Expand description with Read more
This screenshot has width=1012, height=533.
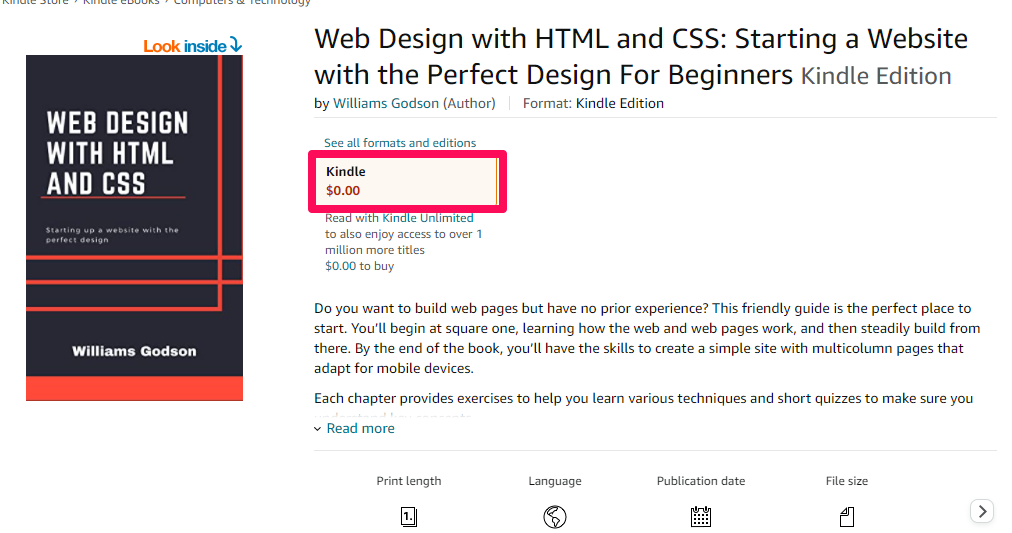click(x=360, y=428)
